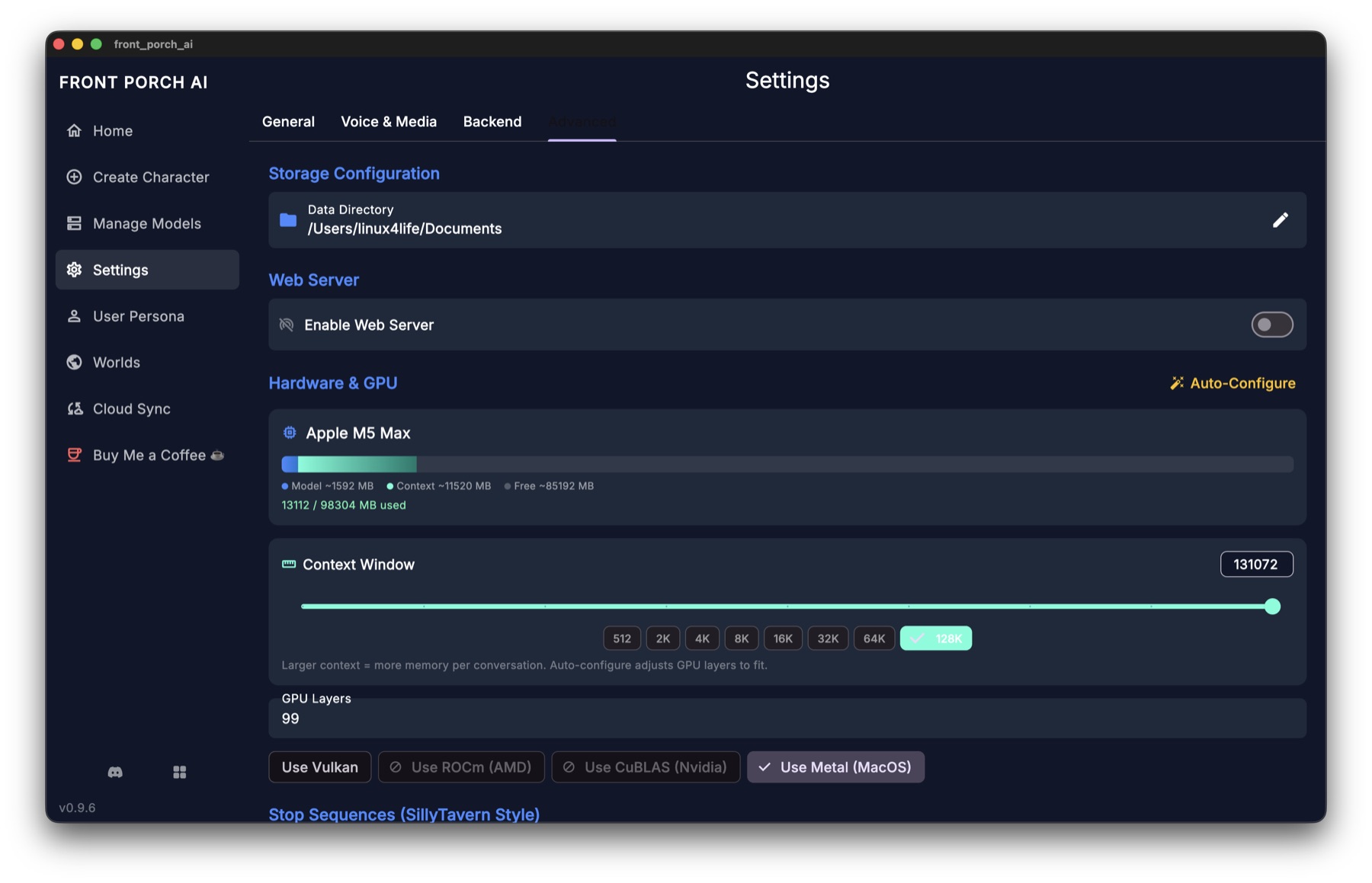The image size is (1372, 883).
Task: Click the Auto-Configure label
Action: (1242, 383)
